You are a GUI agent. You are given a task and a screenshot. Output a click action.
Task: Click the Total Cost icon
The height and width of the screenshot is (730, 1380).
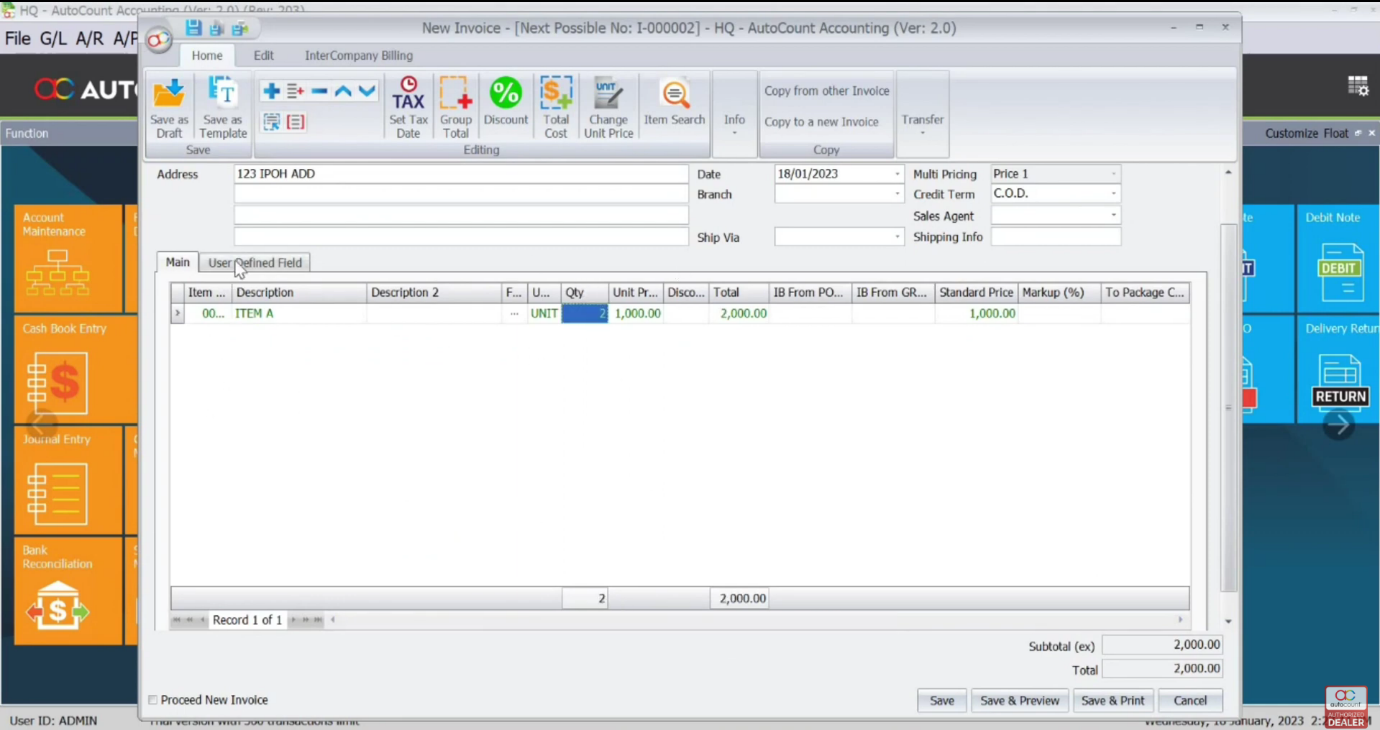coord(556,95)
